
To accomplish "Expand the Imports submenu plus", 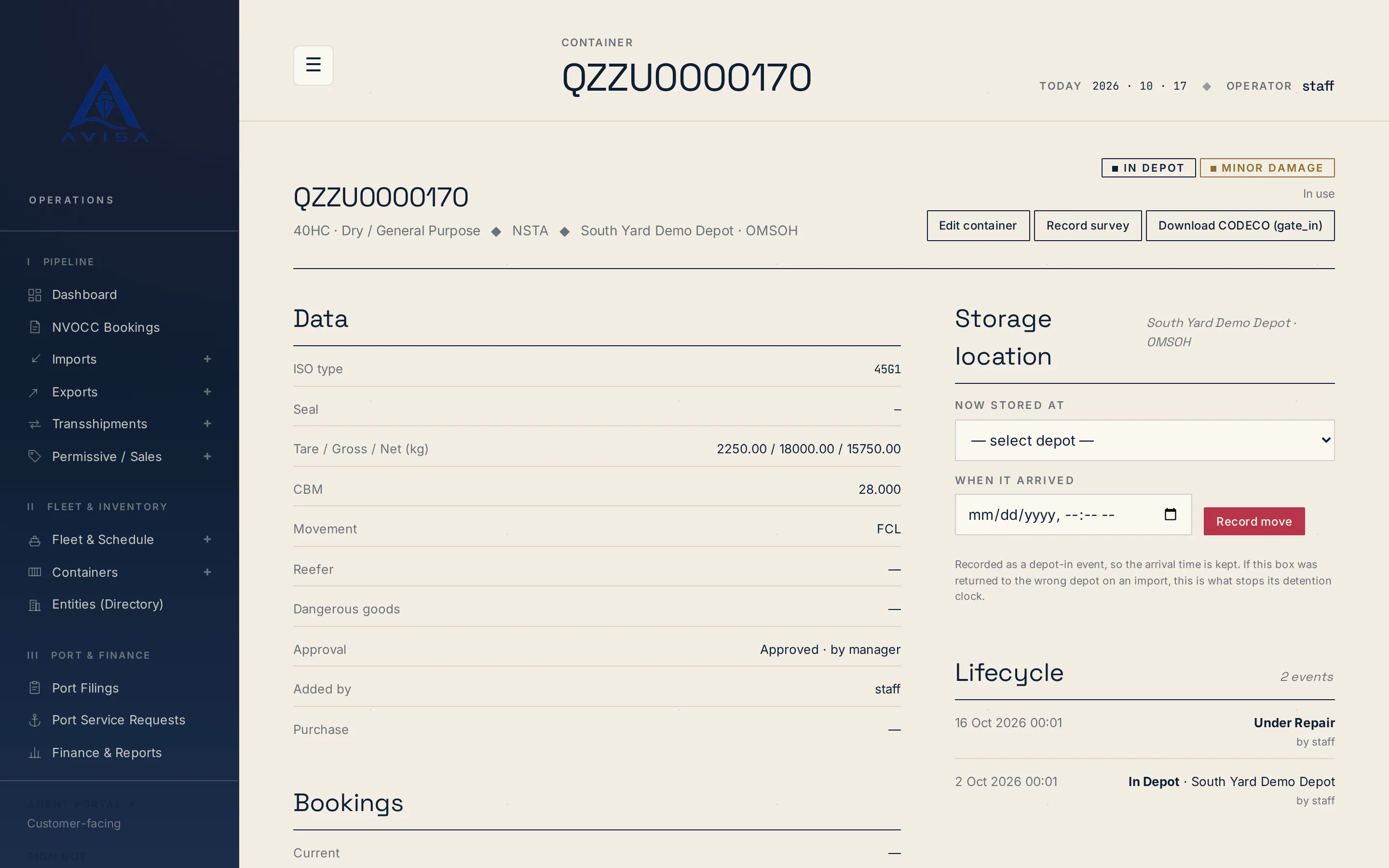I will 207,359.
